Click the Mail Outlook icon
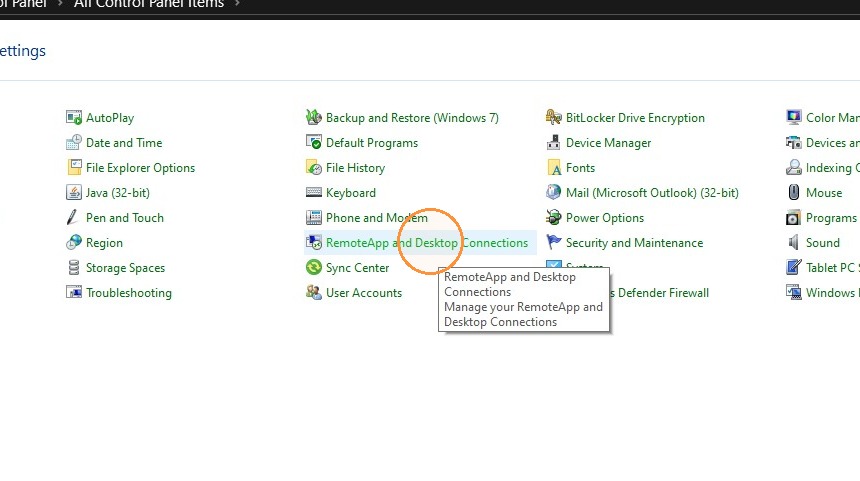The image size is (860, 481). pyautogui.click(x=553, y=193)
